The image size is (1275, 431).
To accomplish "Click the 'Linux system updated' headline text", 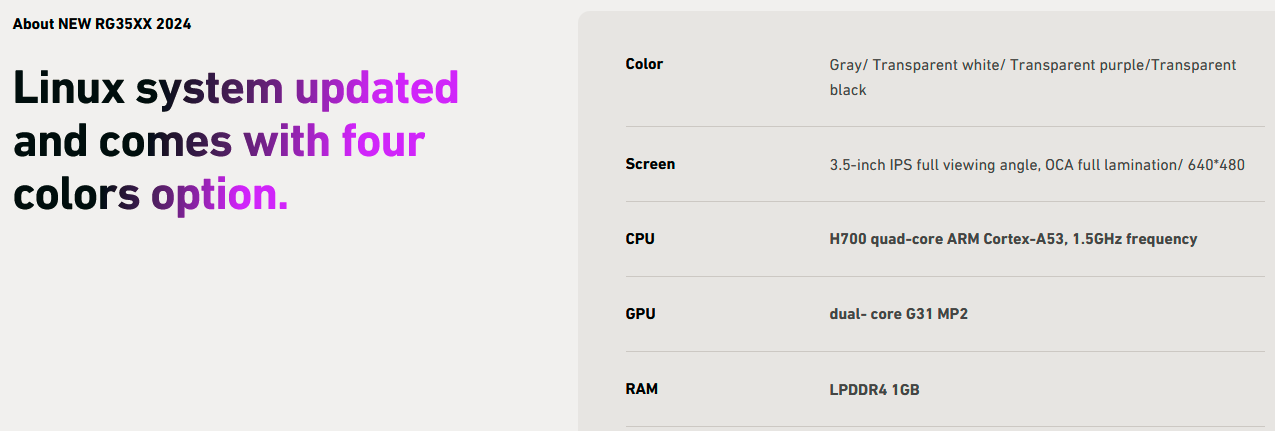I will (236, 88).
